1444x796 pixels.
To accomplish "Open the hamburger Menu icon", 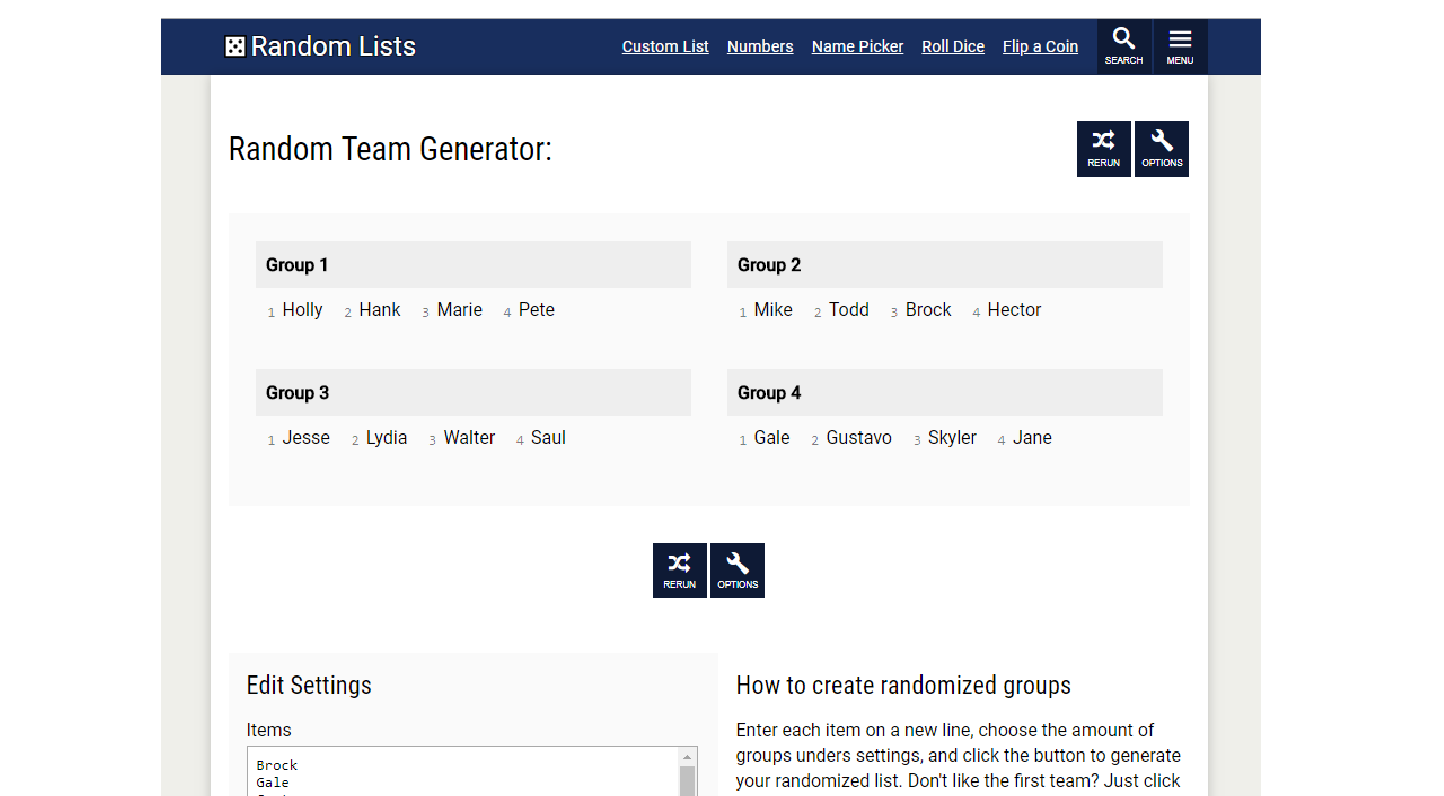I will click(1180, 46).
